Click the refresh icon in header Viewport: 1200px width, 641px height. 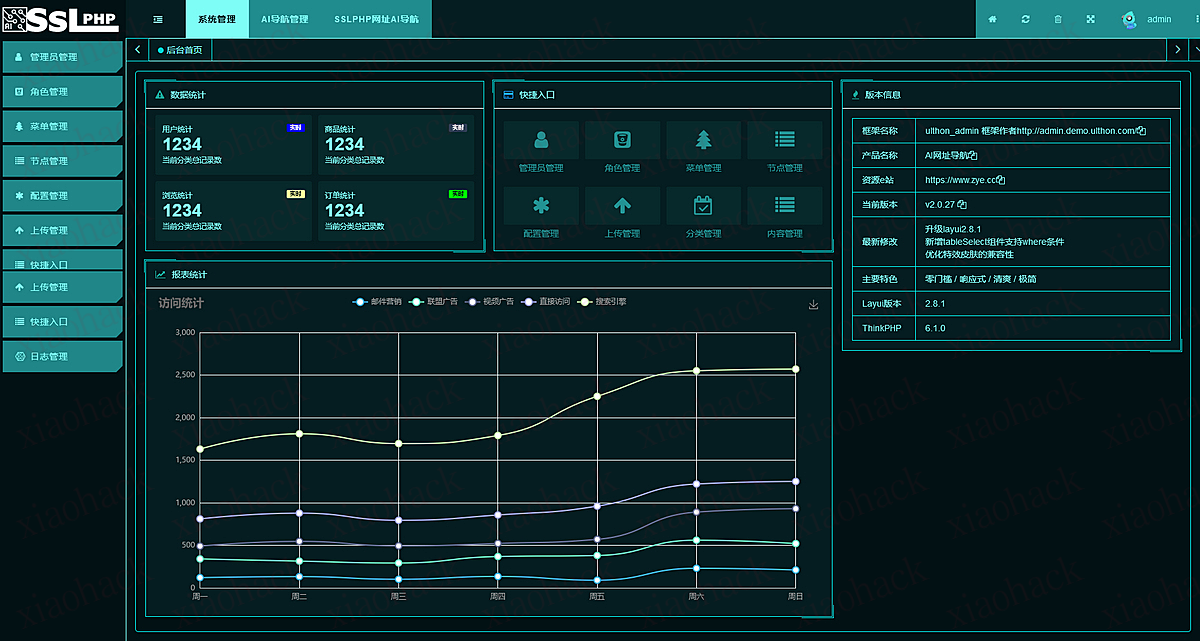pos(1025,19)
